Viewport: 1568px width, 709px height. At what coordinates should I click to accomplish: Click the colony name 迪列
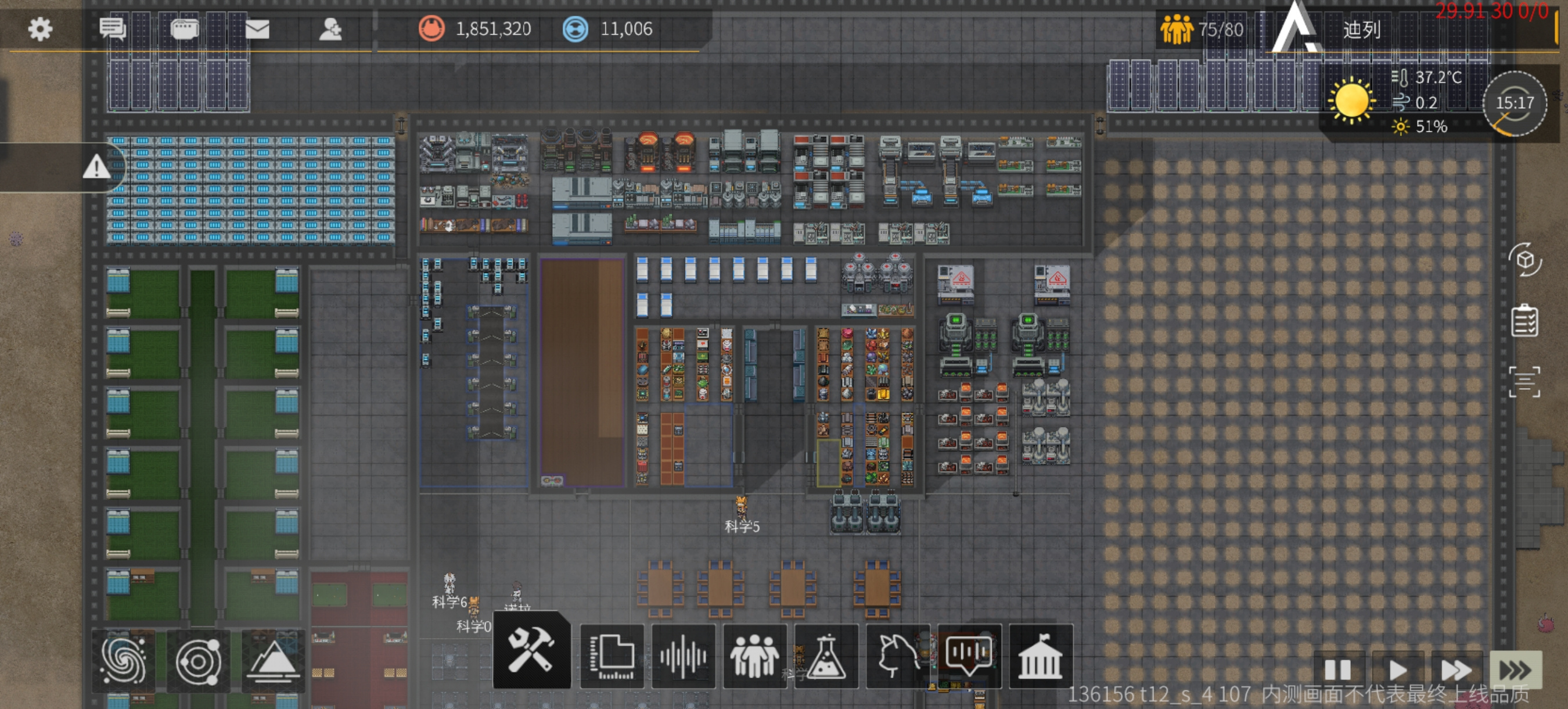[x=1362, y=29]
